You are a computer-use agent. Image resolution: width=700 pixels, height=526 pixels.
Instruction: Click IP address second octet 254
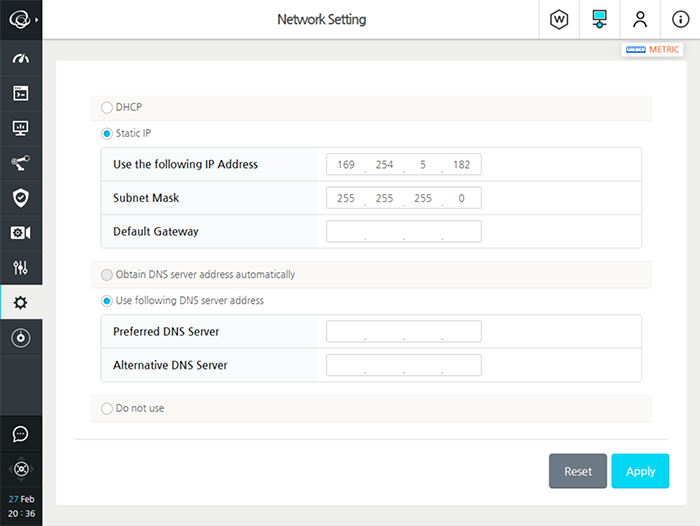click(x=384, y=165)
